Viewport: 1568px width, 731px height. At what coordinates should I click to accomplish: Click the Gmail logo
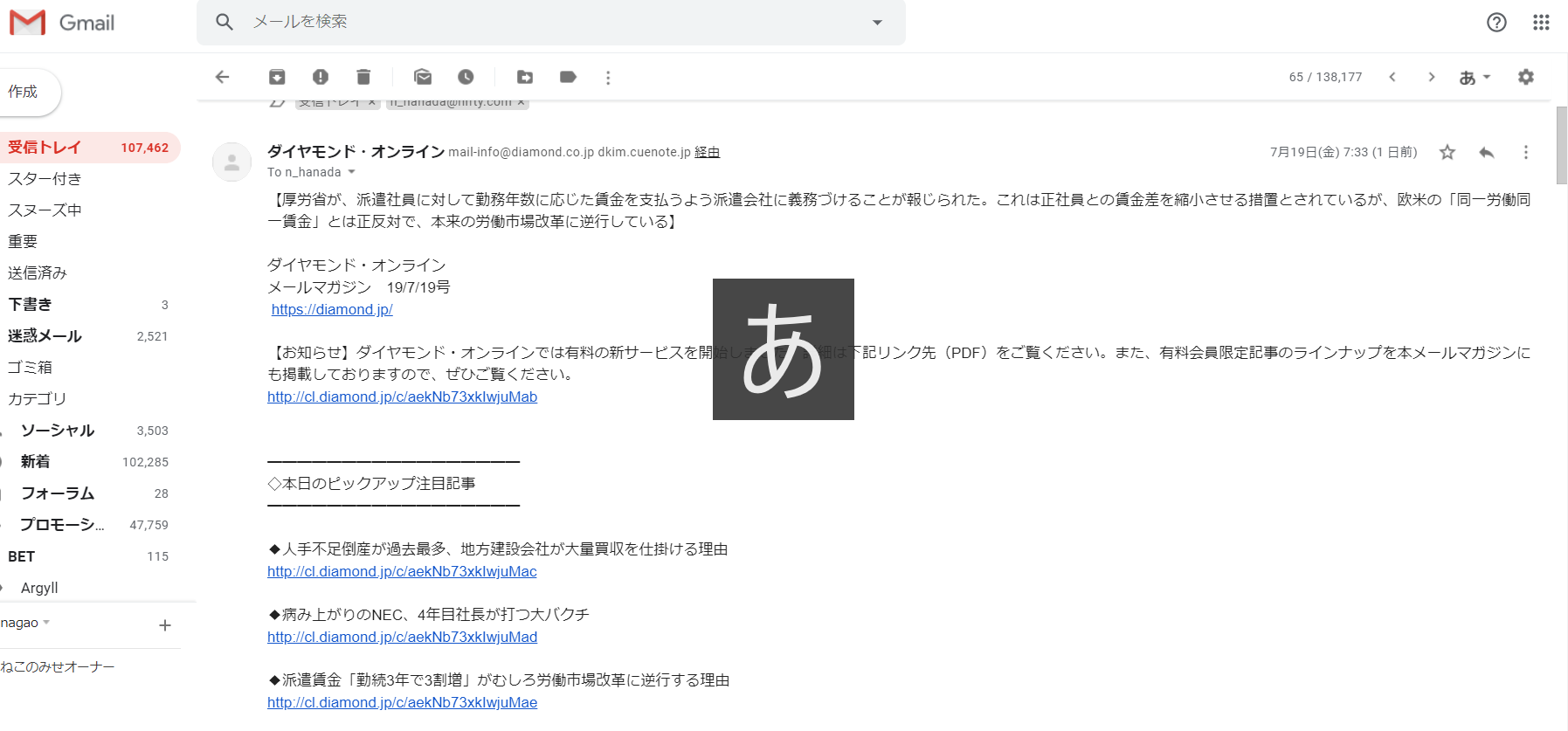tap(62, 23)
